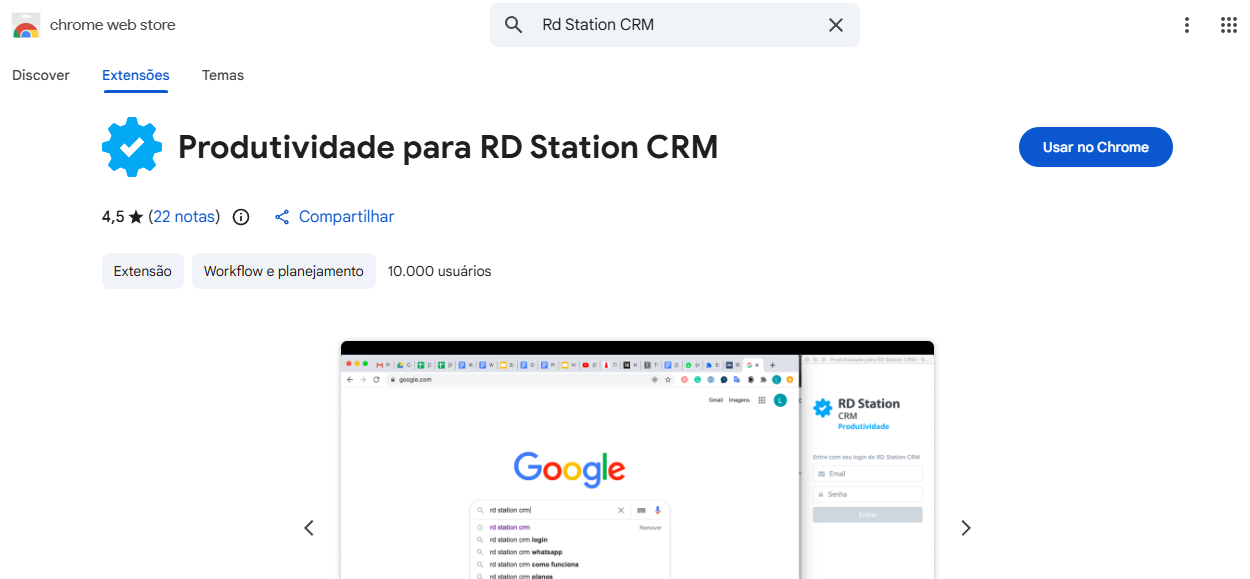Click the search magnifier icon
The image size is (1250, 579).
(x=514, y=25)
